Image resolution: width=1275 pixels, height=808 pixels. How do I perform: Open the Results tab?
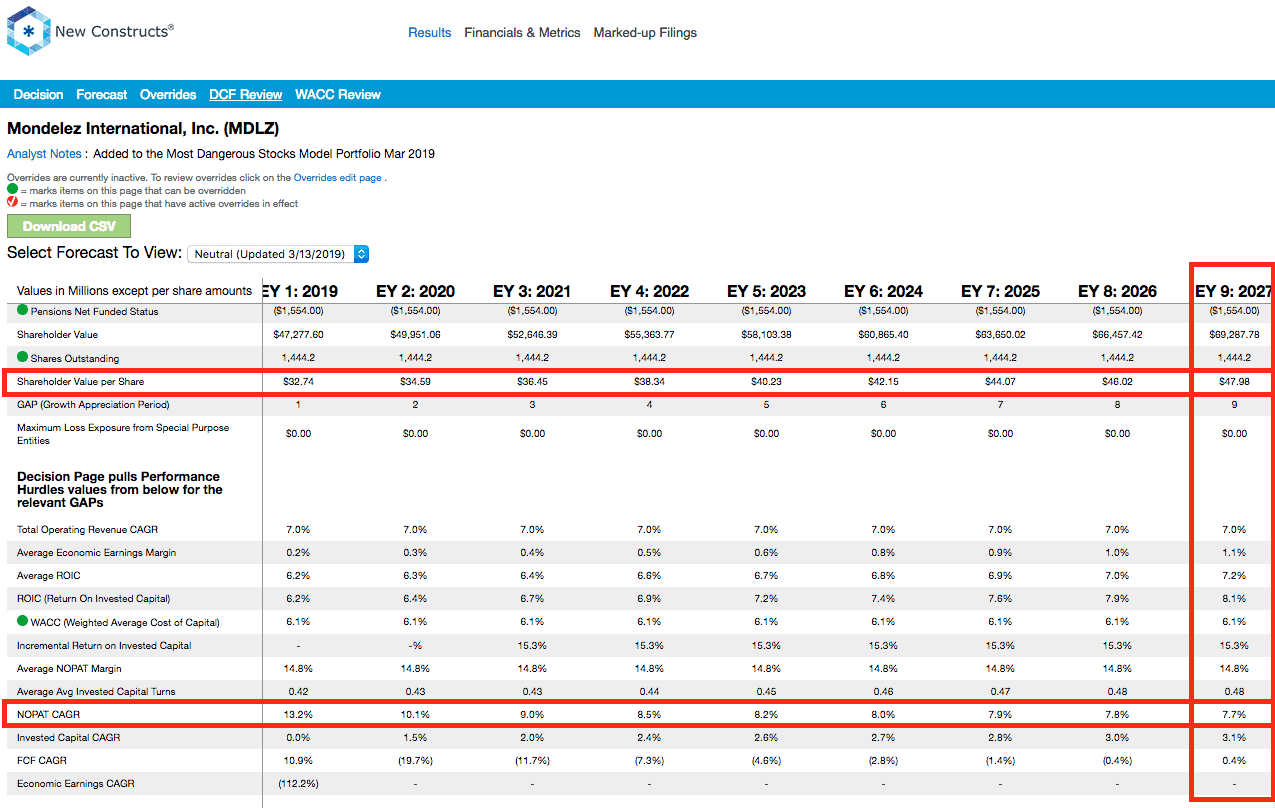click(430, 33)
